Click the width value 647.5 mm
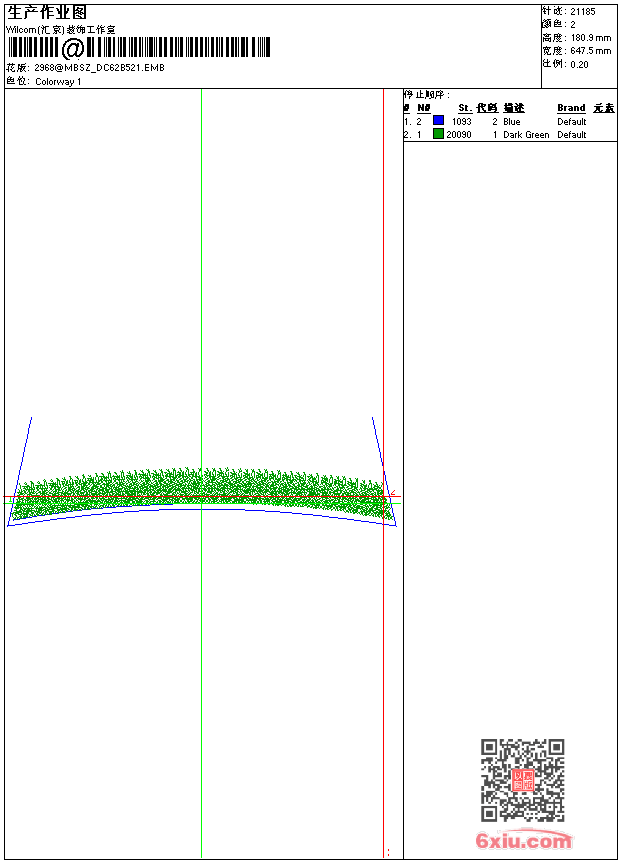This screenshot has height=860, width=620. click(x=590, y=51)
